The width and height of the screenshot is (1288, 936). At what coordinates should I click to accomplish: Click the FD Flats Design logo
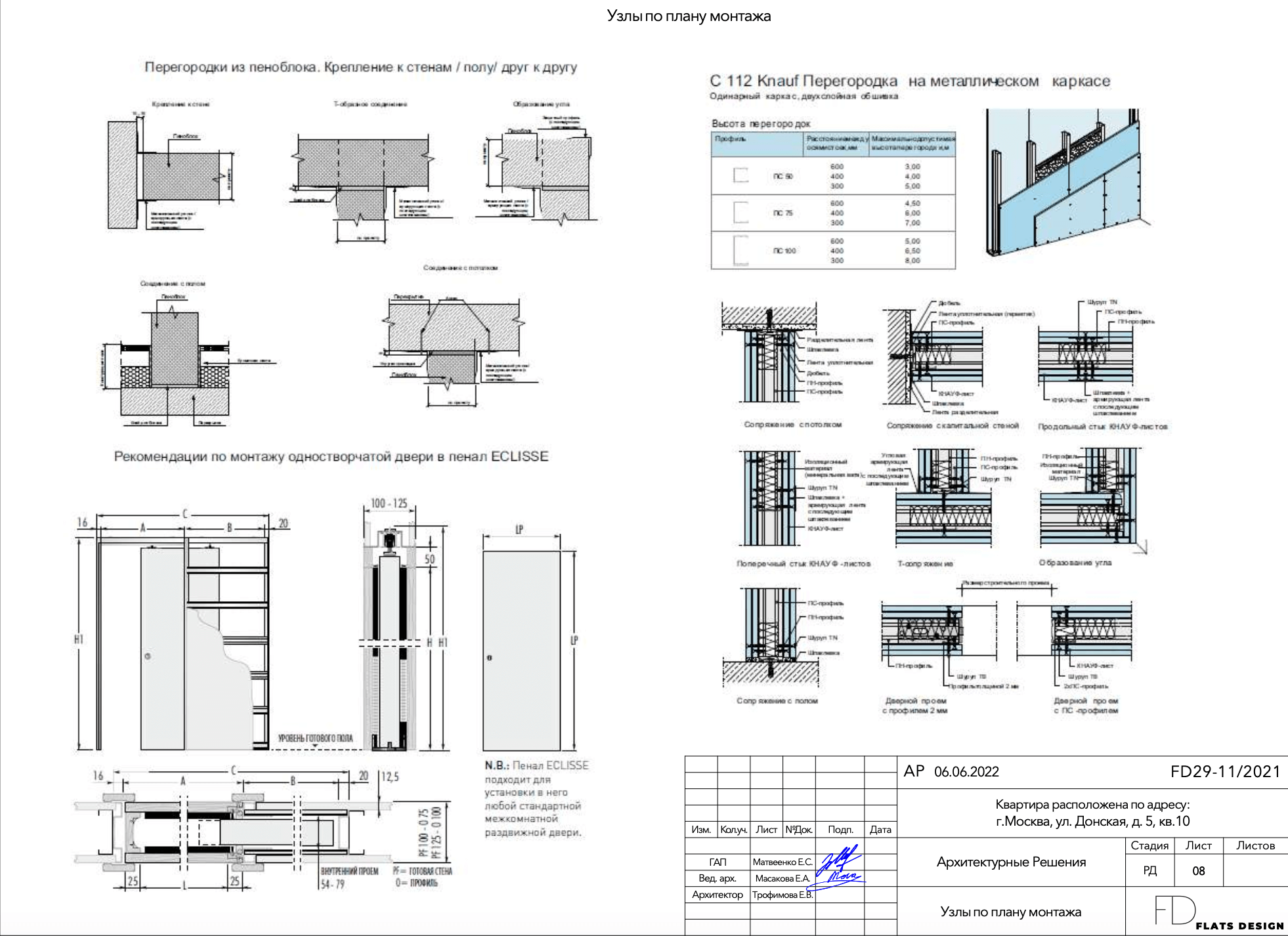[x=1219, y=913]
